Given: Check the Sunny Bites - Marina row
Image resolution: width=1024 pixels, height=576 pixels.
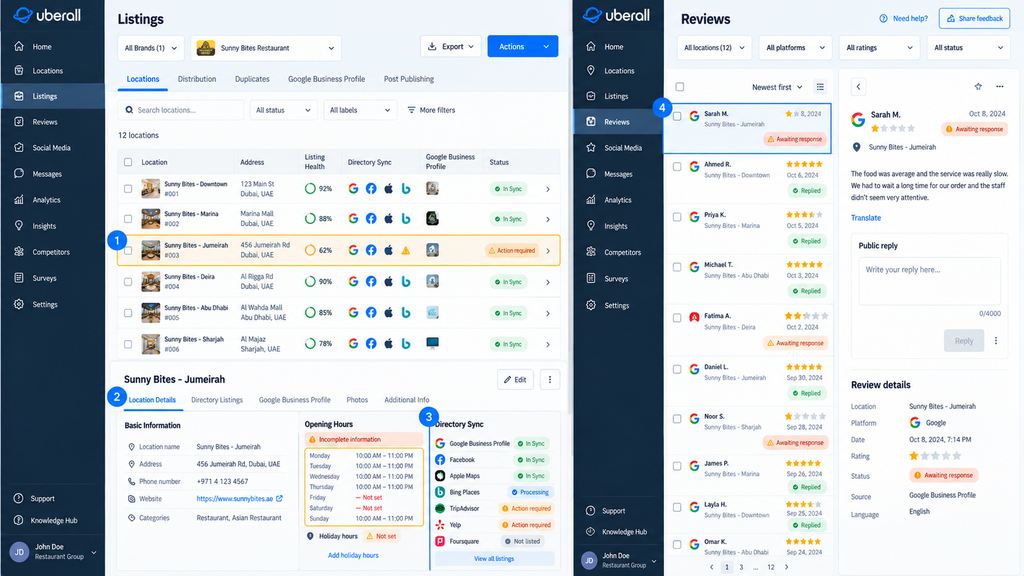Looking at the screenshot, I should [x=128, y=219].
